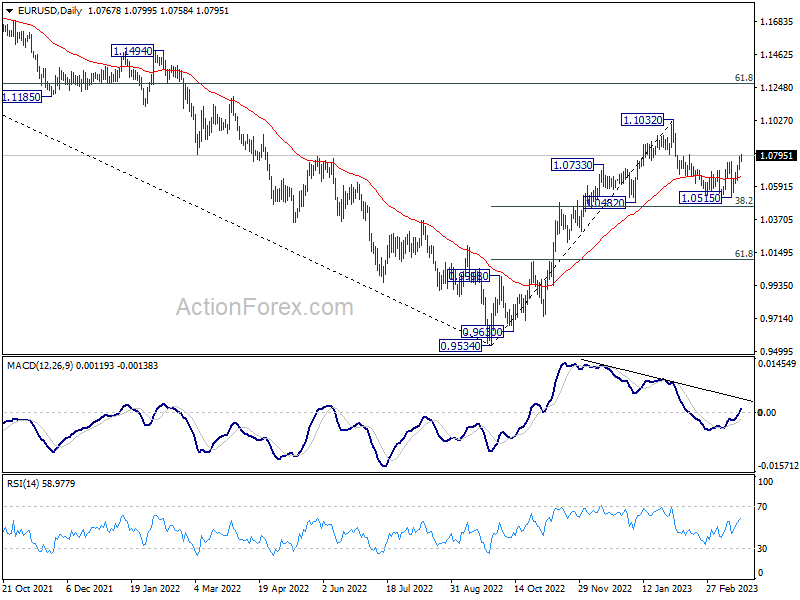Click the 31 Aug 2022 date label
This screenshot has width=800, height=600.
[x=477, y=589]
